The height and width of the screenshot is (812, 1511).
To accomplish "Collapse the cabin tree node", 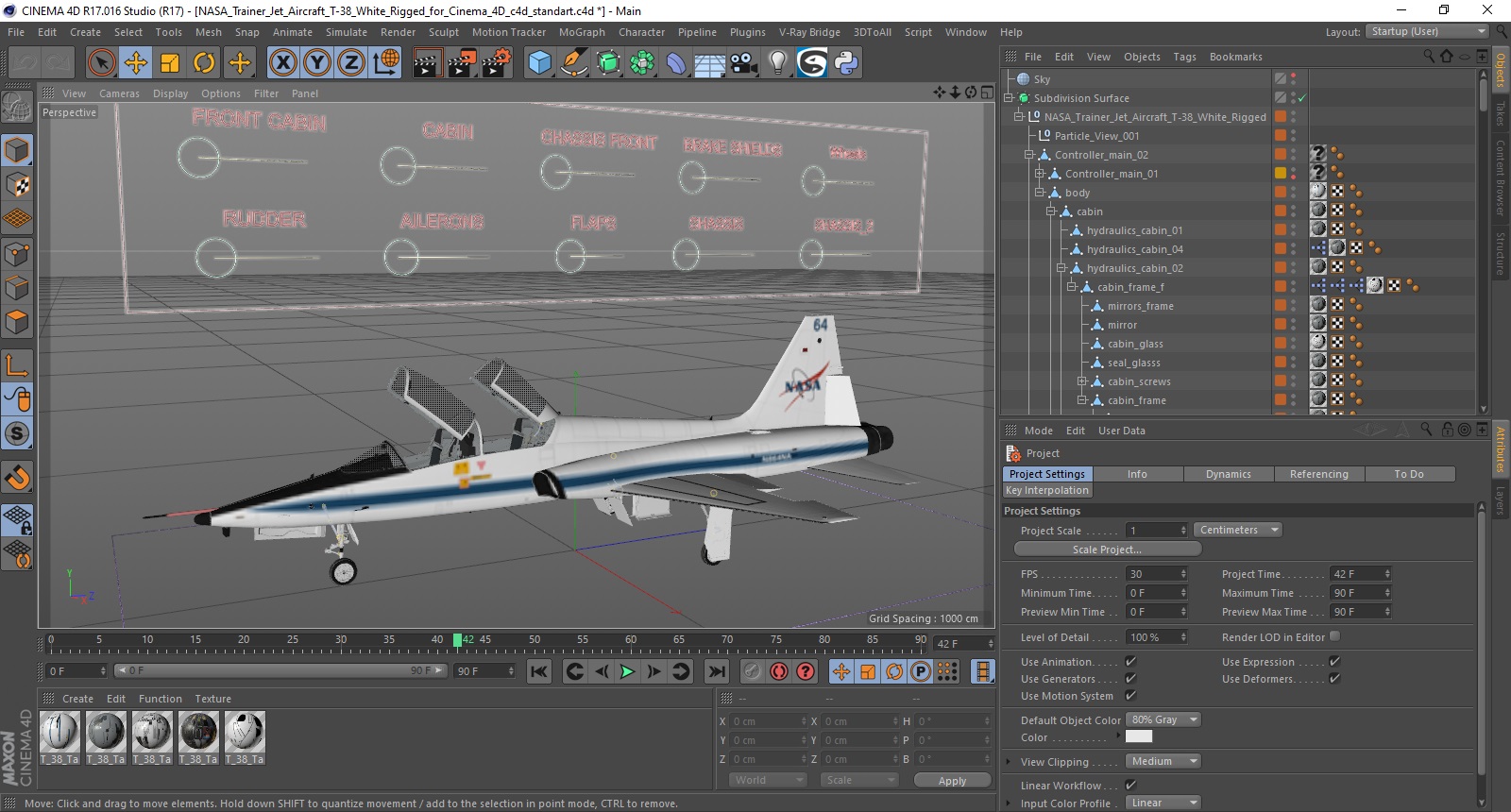I will coord(1050,211).
